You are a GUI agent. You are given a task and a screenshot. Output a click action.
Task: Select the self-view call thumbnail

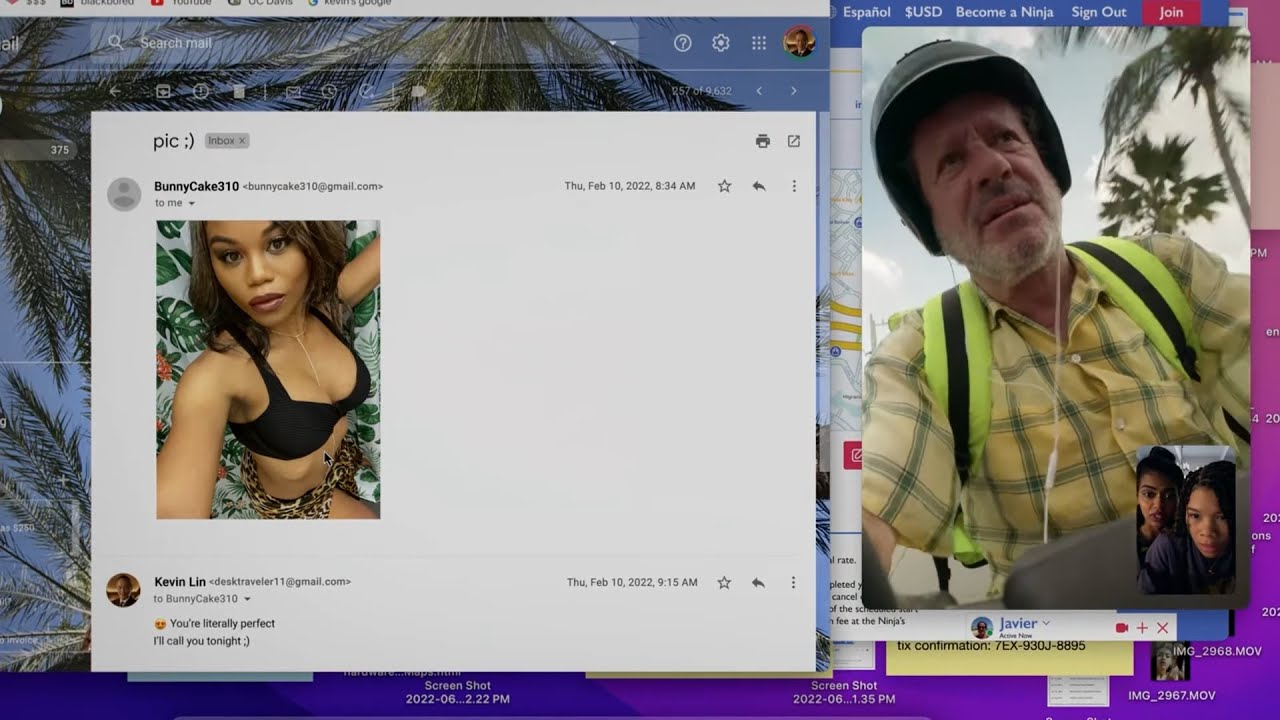pyautogui.click(x=1186, y=520)
